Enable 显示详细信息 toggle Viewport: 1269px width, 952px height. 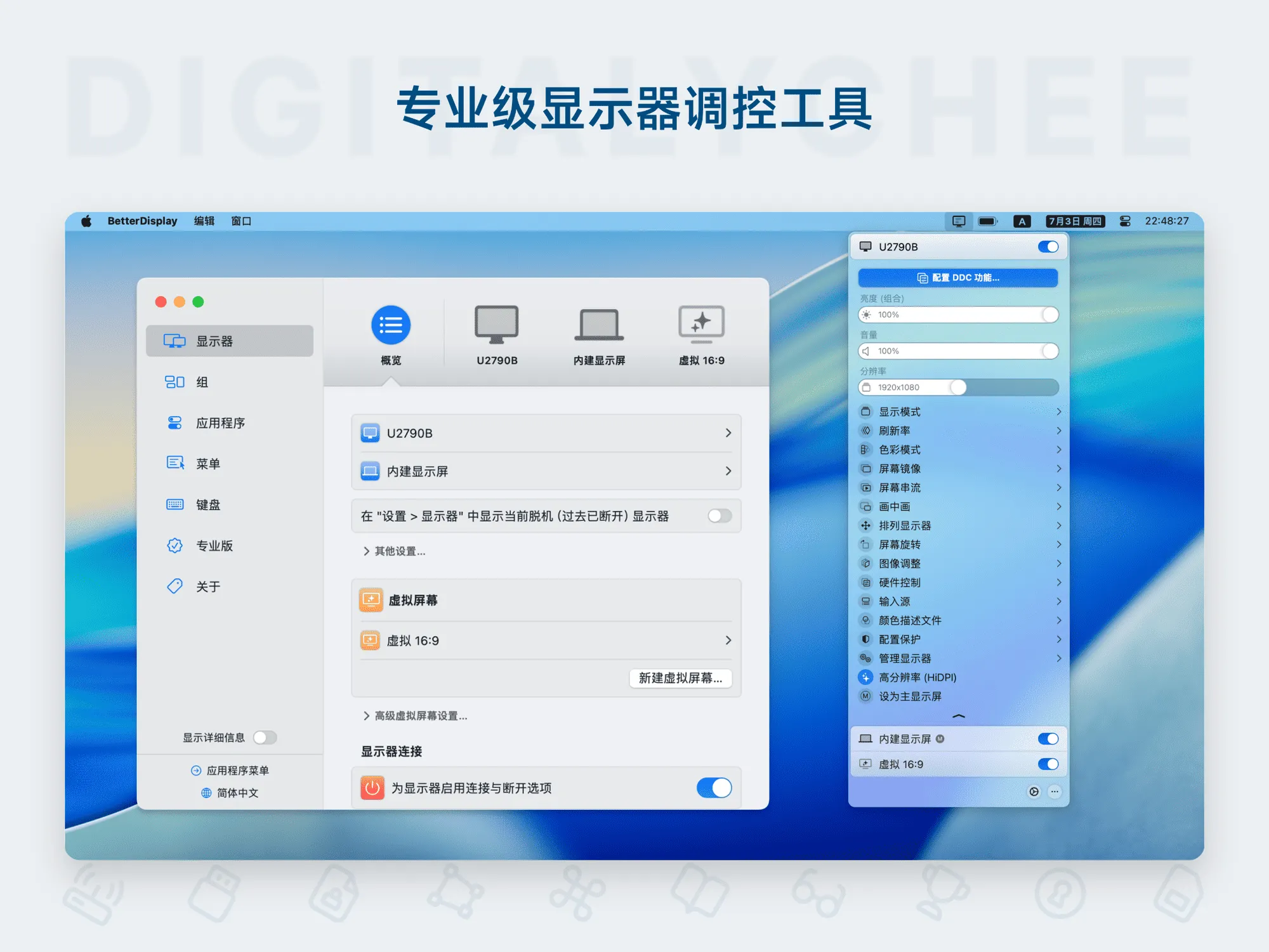pyautogui.click(x=265, y=737)
